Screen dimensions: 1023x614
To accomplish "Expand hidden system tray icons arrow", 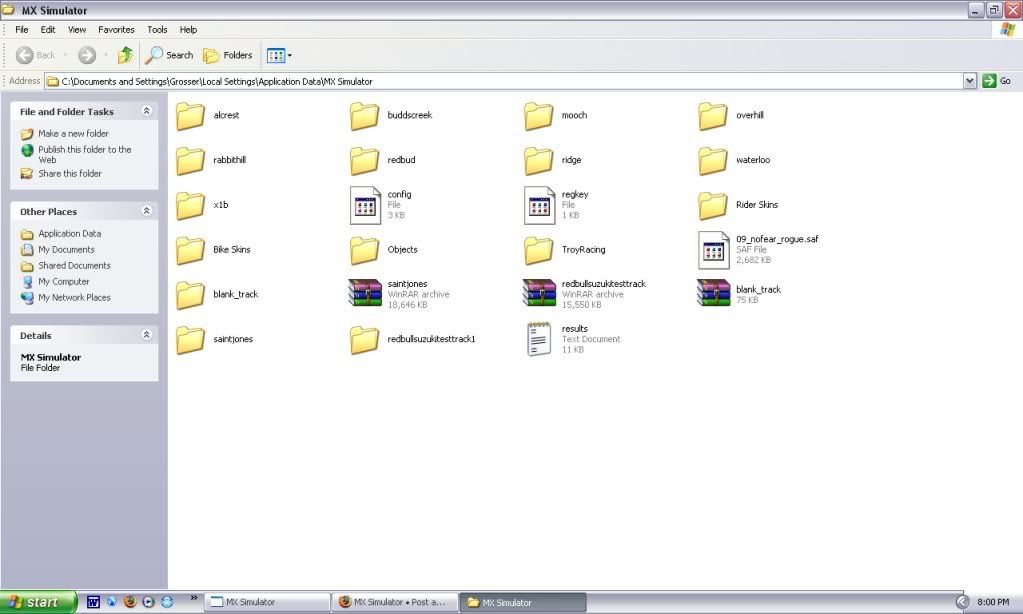I will click(962, 602).
